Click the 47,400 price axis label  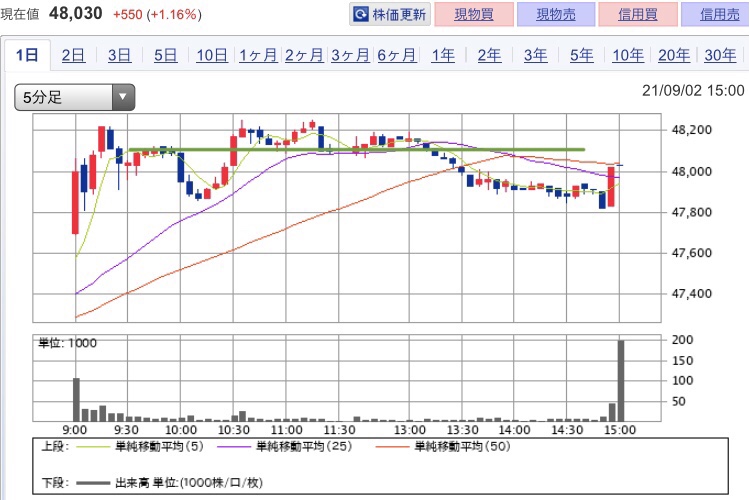coord(691,294)
